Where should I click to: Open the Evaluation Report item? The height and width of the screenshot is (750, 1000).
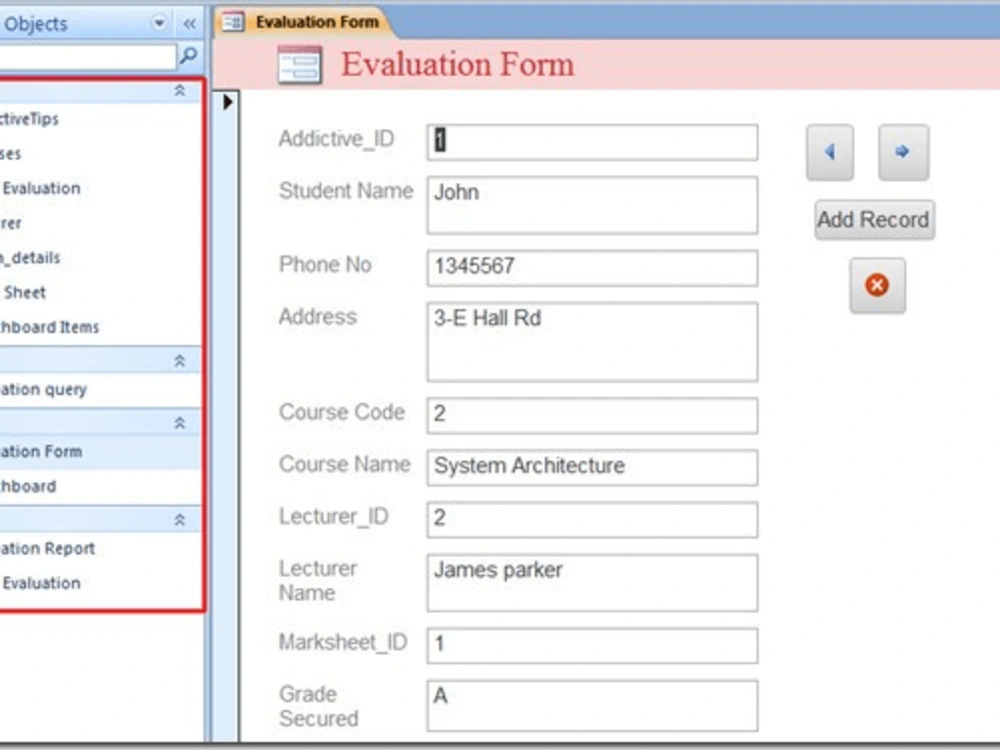(100, 548)
